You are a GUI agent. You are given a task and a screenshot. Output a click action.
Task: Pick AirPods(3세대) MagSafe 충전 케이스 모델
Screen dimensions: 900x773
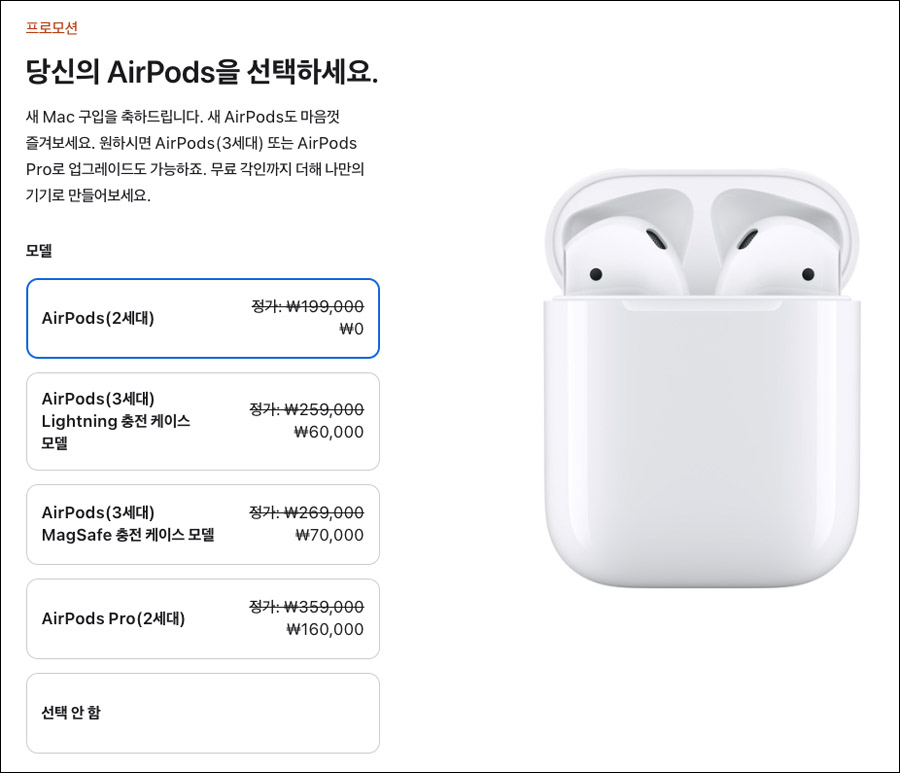click(203, 525)
